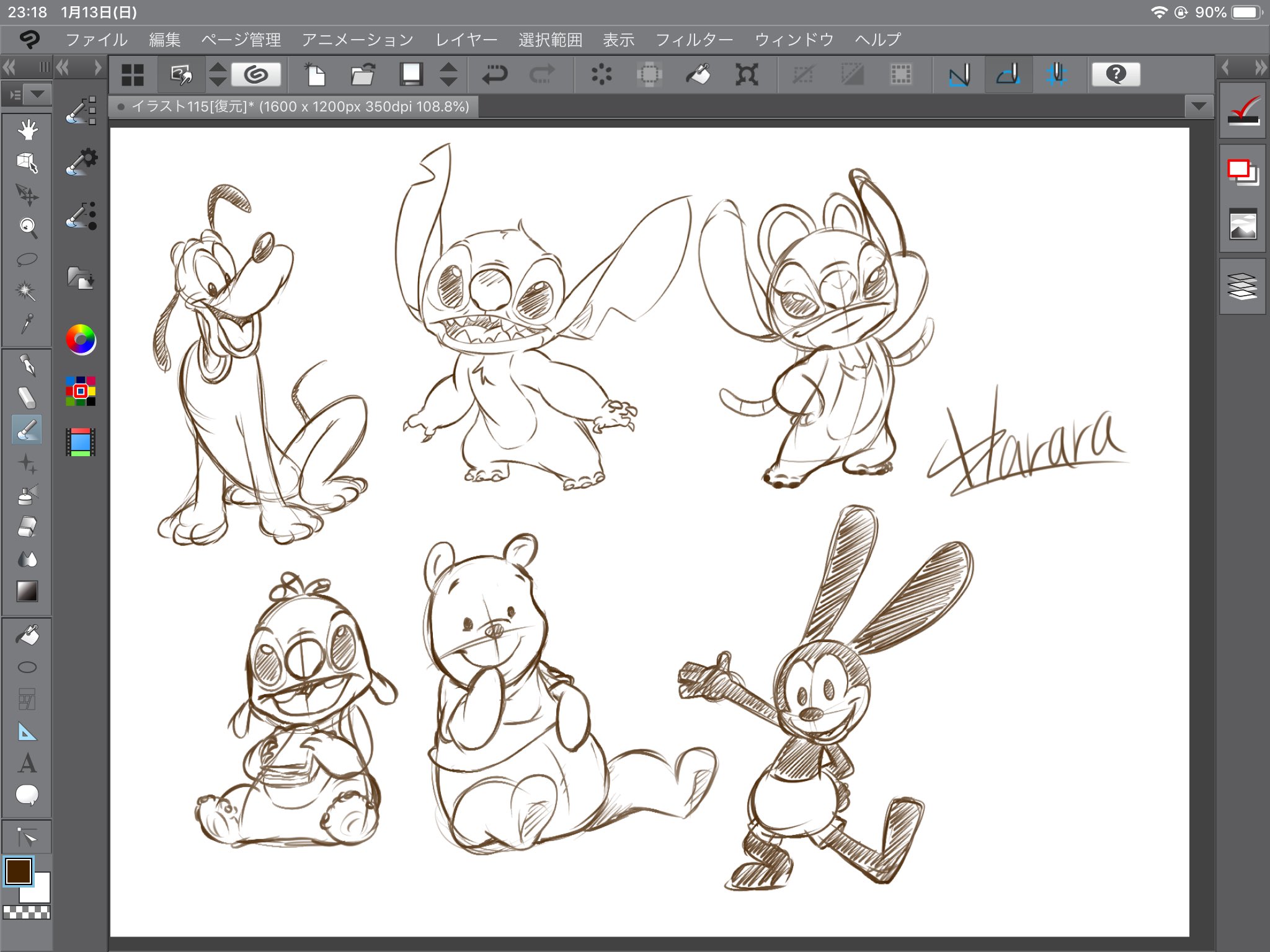This screenshot has height=952, width=1270.
Task: Toggle Snap to Grid
Action: click(1056, 75)
